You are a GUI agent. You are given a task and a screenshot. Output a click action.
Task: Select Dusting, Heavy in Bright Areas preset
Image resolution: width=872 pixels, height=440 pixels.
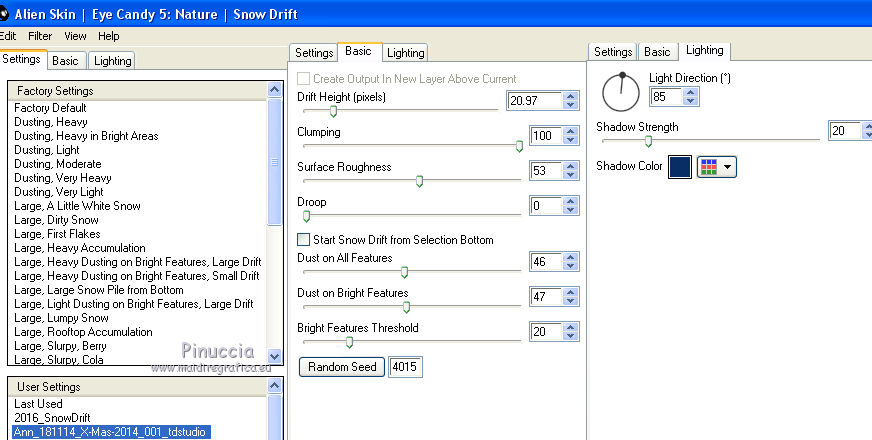coord(86,136)
